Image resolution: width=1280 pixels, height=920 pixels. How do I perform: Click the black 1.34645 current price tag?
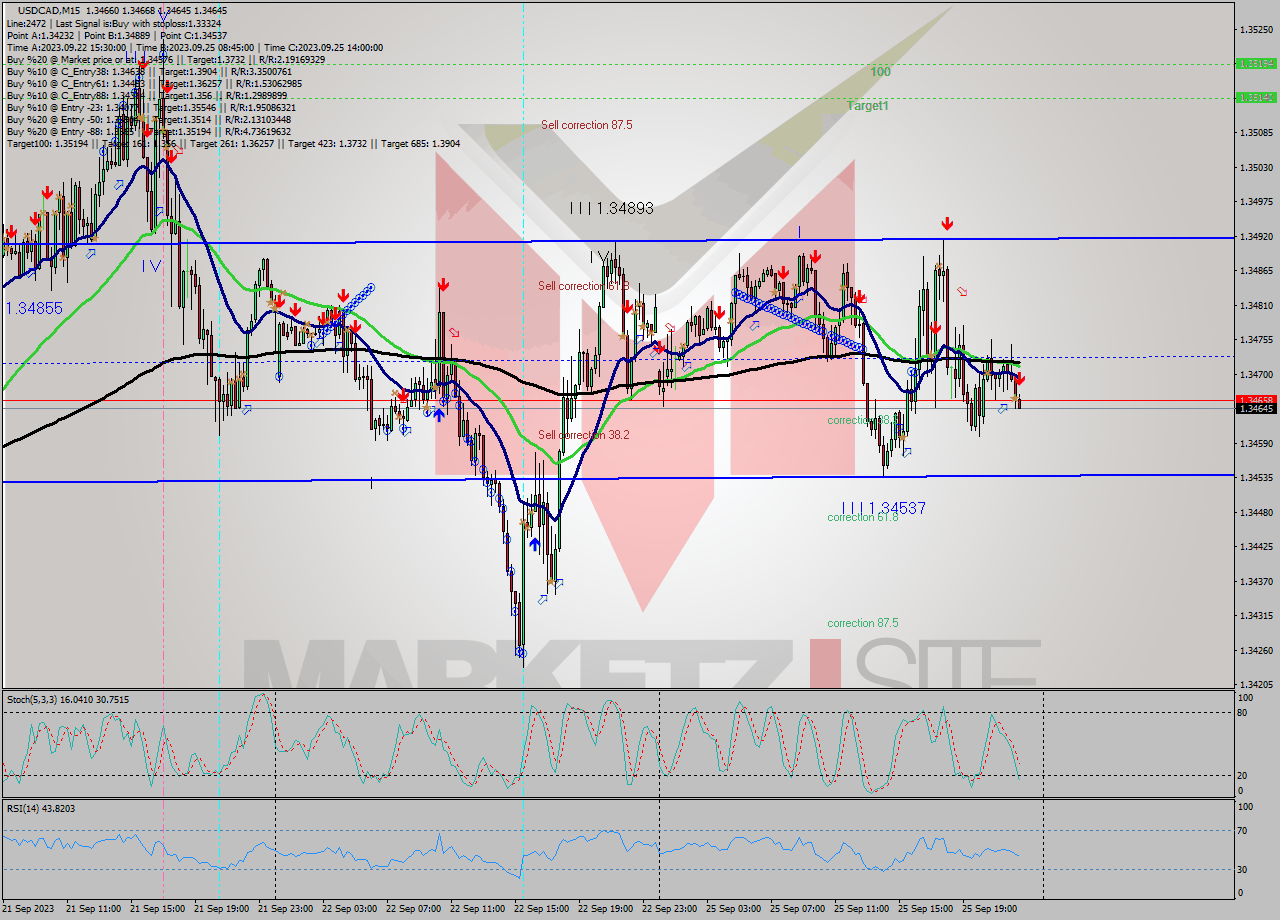(1255, 408)
